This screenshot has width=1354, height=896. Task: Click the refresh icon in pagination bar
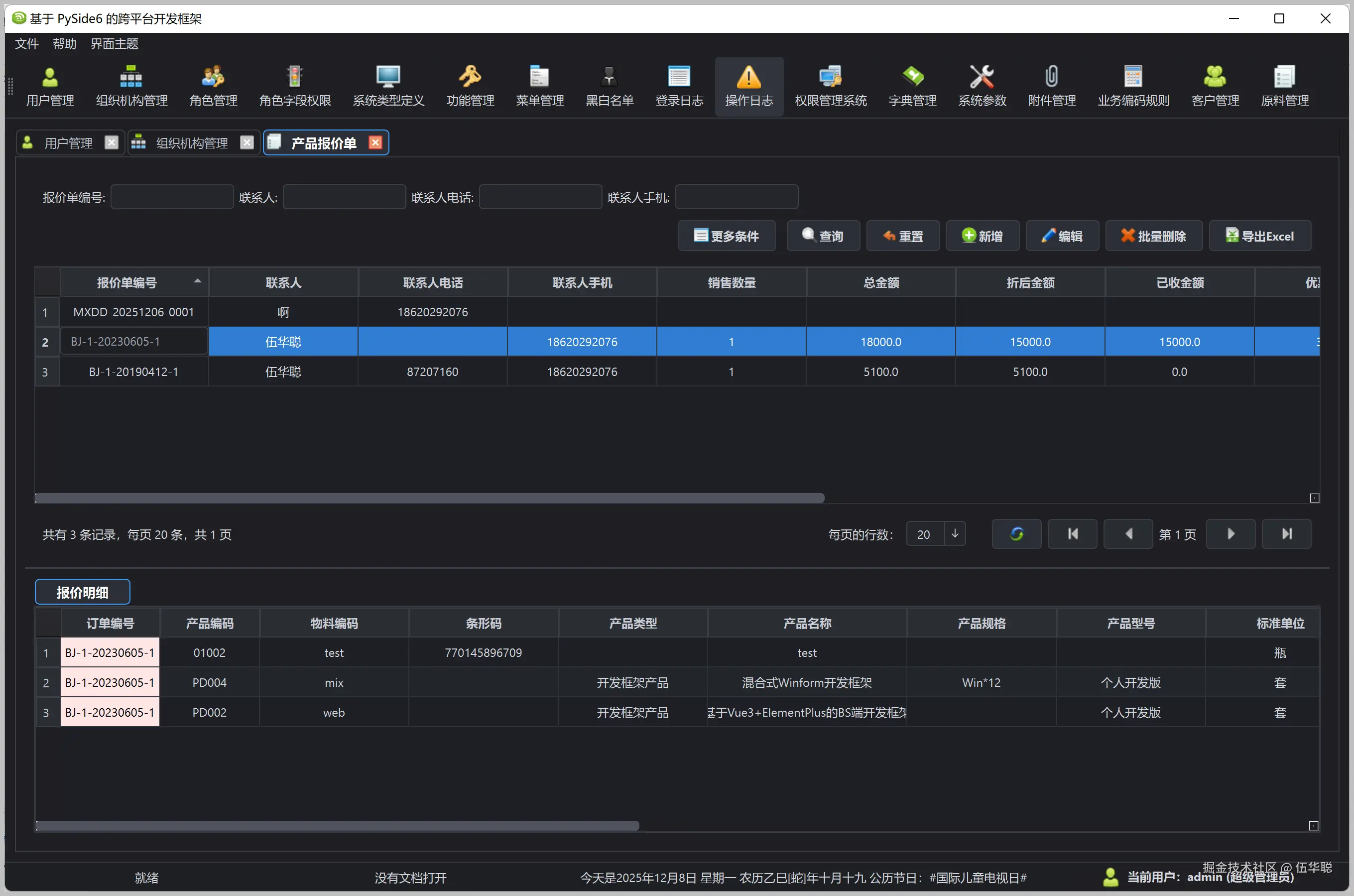[x=1016, y=534]
